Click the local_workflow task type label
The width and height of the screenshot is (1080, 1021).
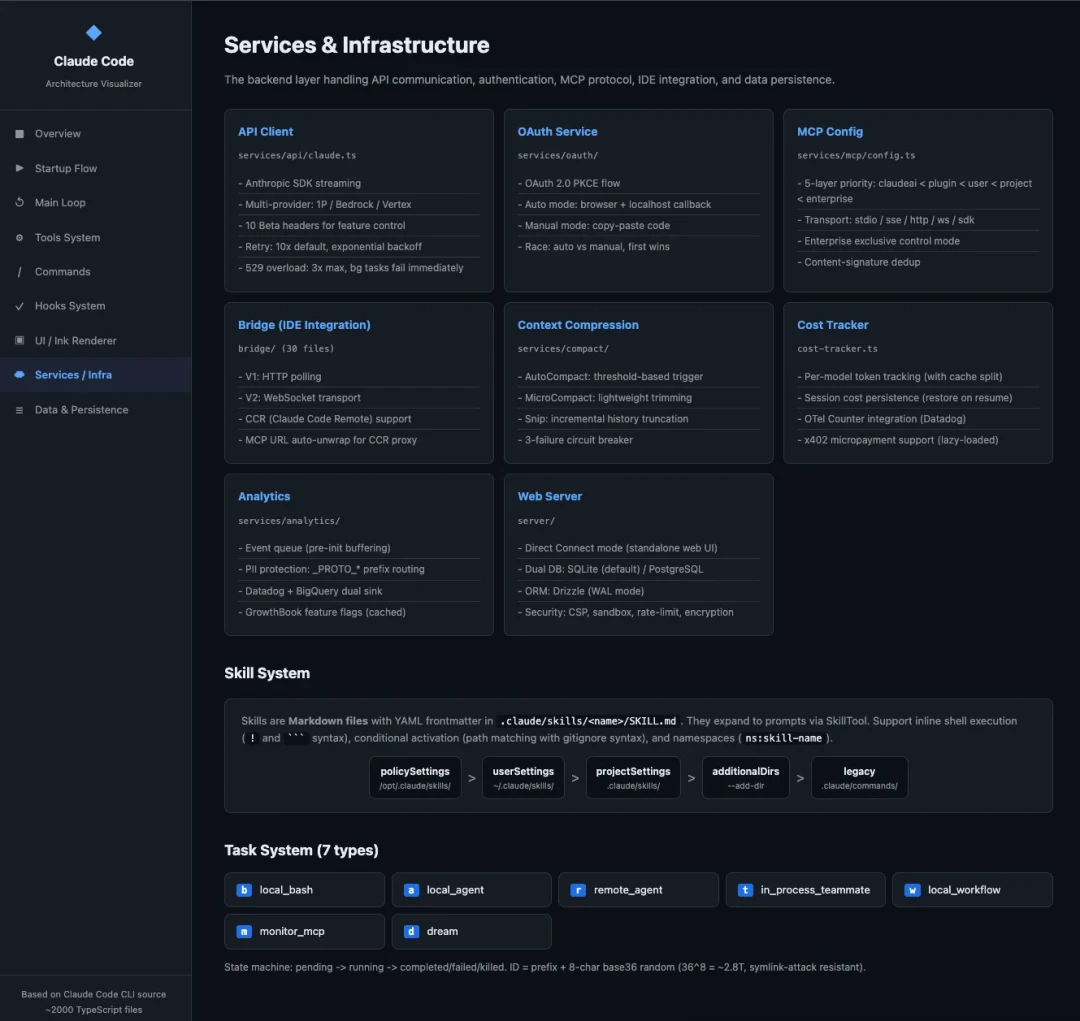click(964, 890)
